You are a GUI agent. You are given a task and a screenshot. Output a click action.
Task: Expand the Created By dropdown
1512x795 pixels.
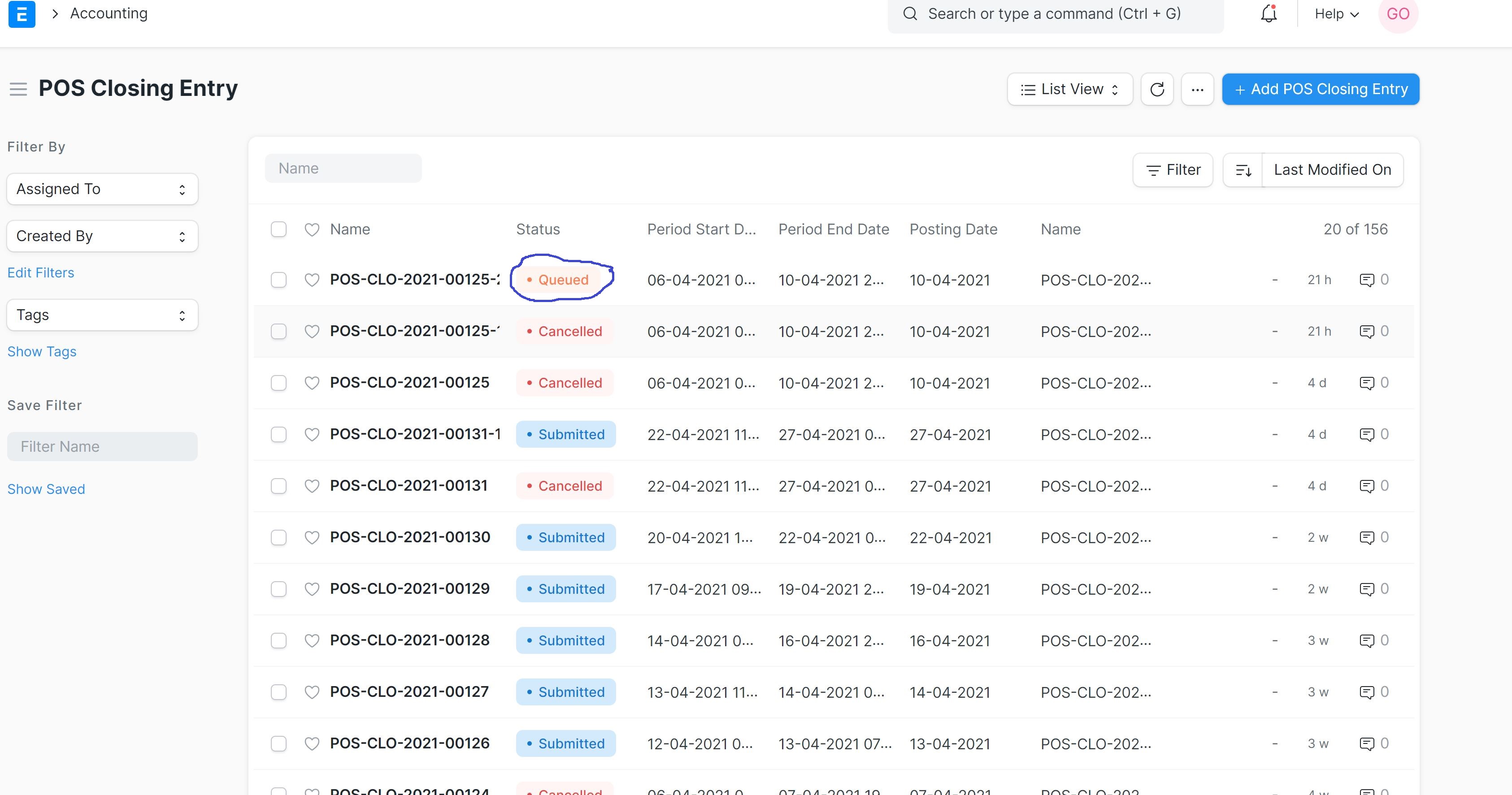101,236
